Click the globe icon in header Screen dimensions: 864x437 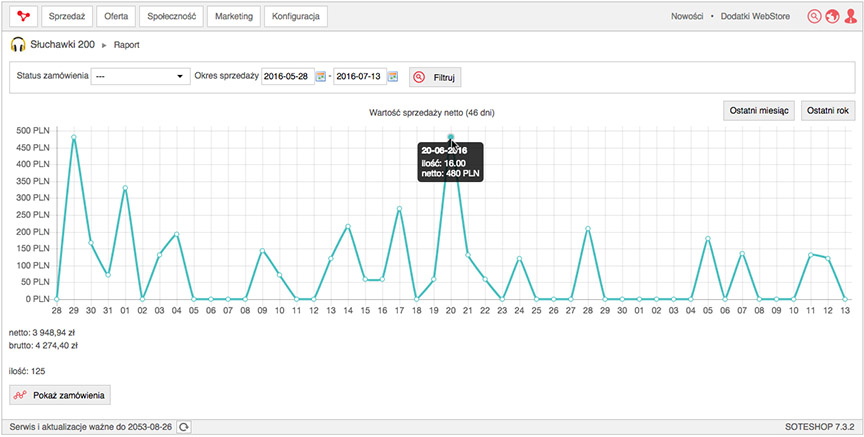(x=832, y=17)
